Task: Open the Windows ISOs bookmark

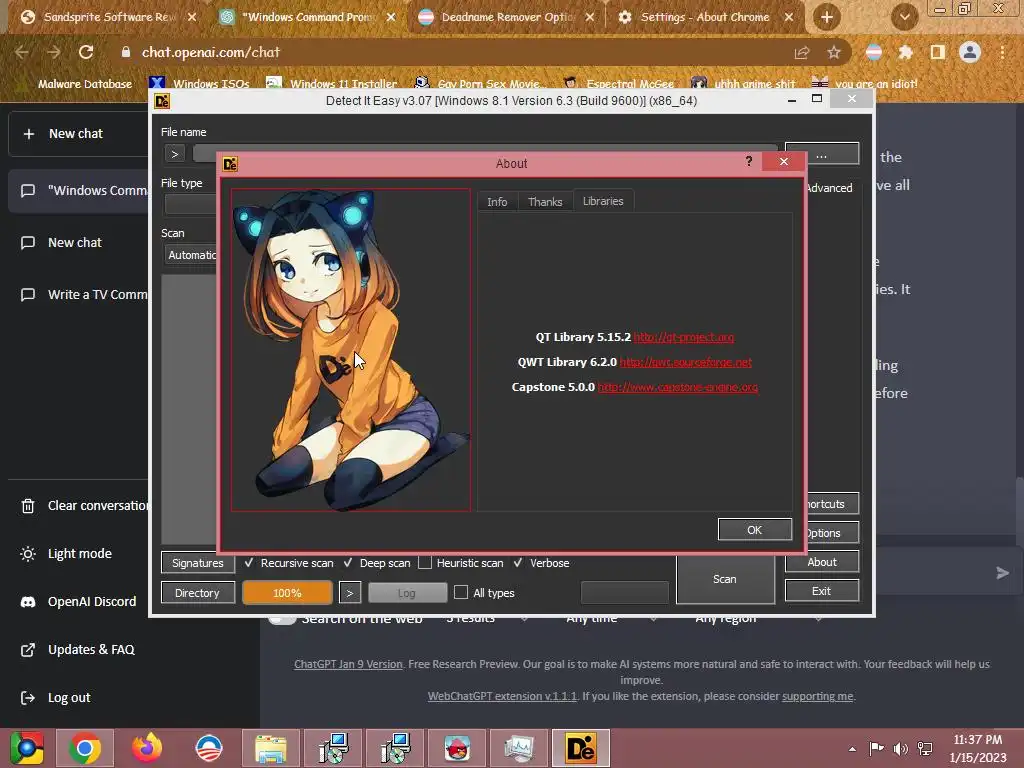Action: click(x=199, y=84)
